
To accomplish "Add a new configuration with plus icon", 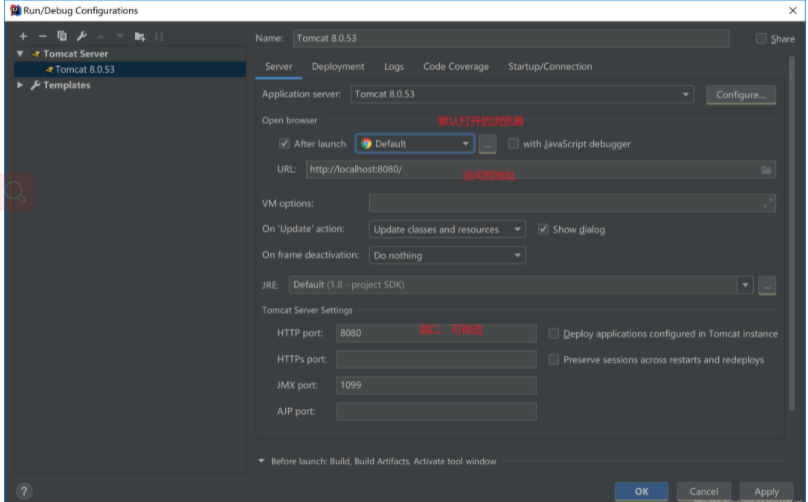I will [x=23, y=36].
